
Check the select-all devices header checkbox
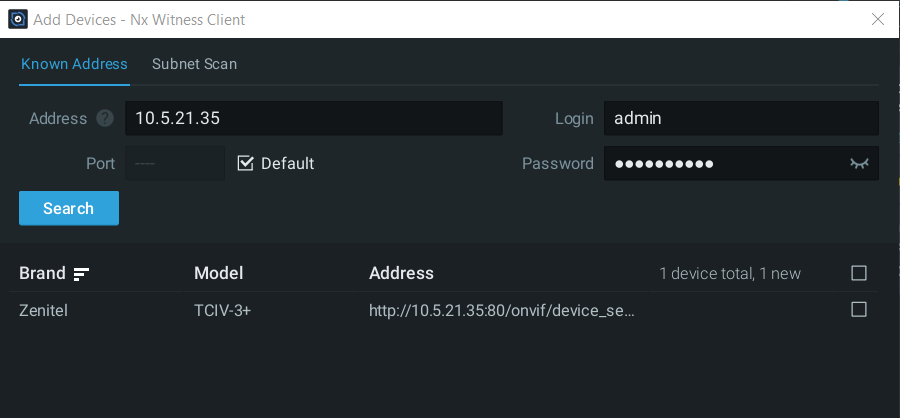[858, 273]
